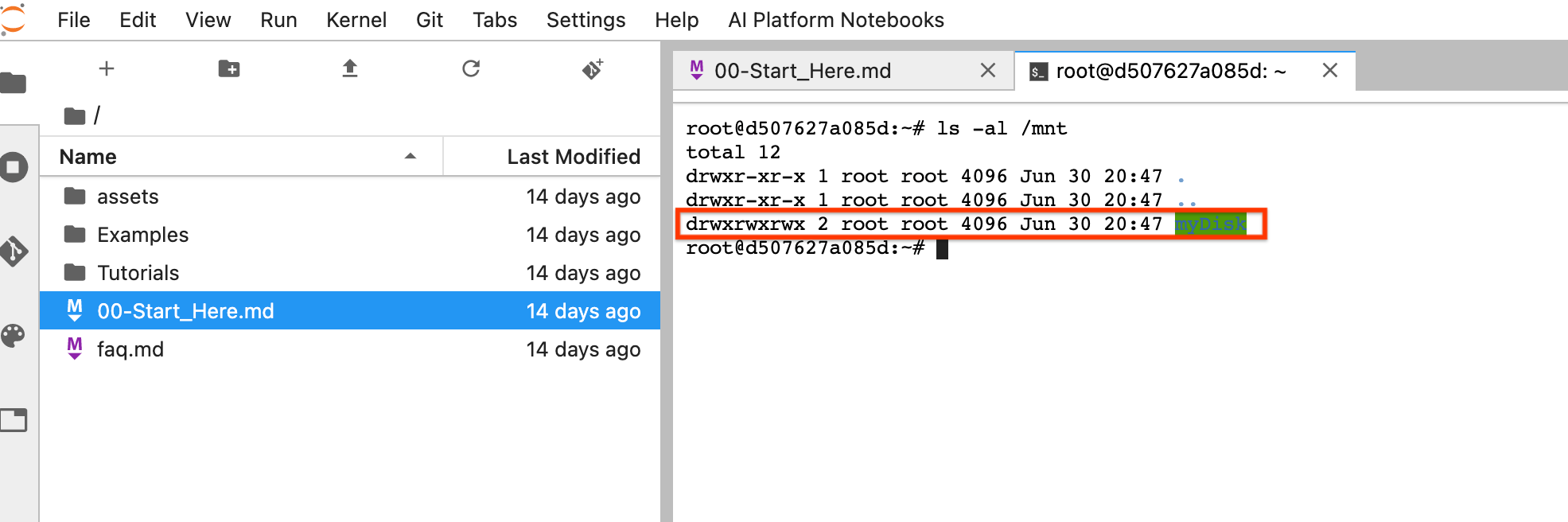Viewport: 1568px width, 522px height.
Task: Open the Git sidebar panel
Action: point(14,251)
